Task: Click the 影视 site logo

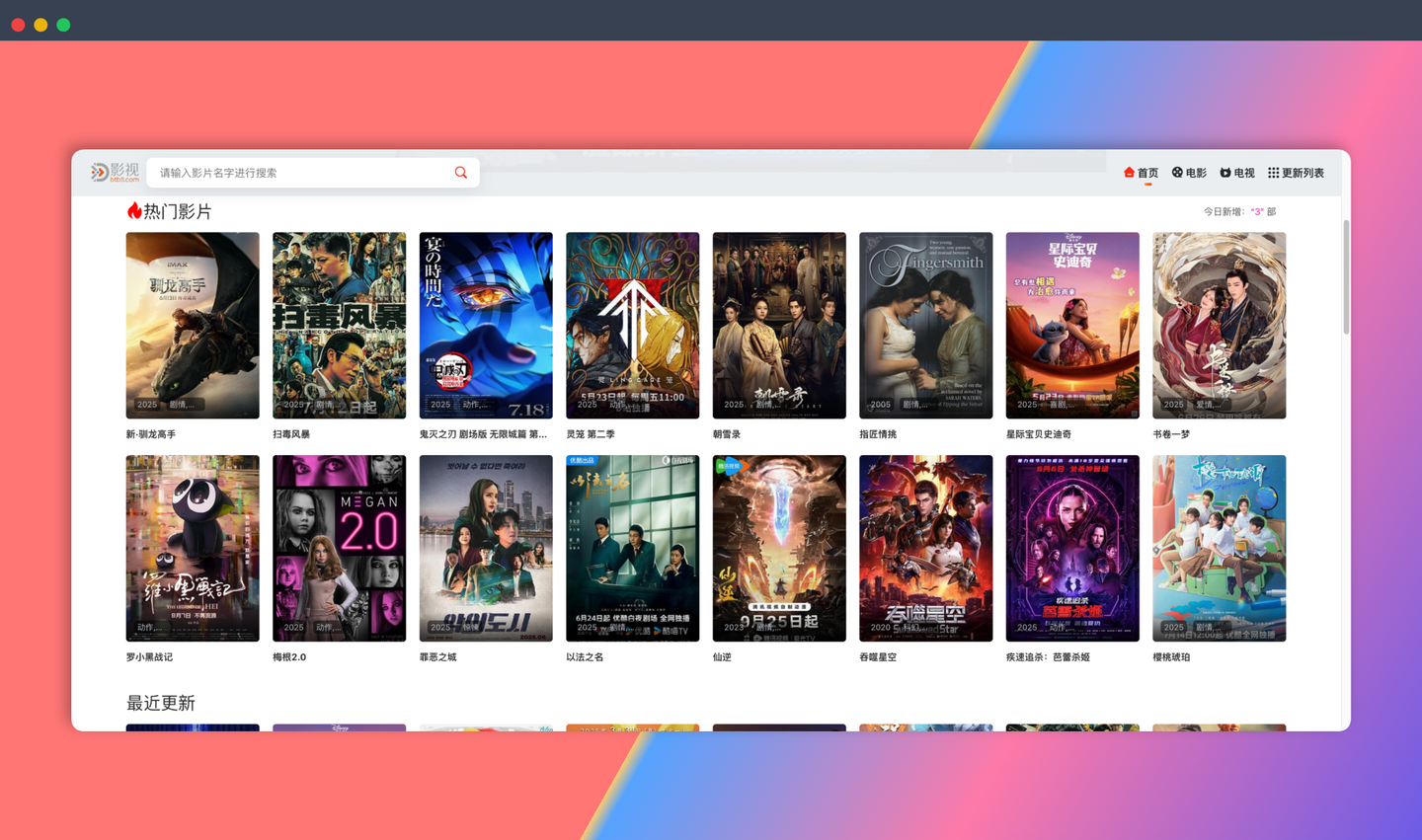Action: pyautogui.click(x=115, y=172)
